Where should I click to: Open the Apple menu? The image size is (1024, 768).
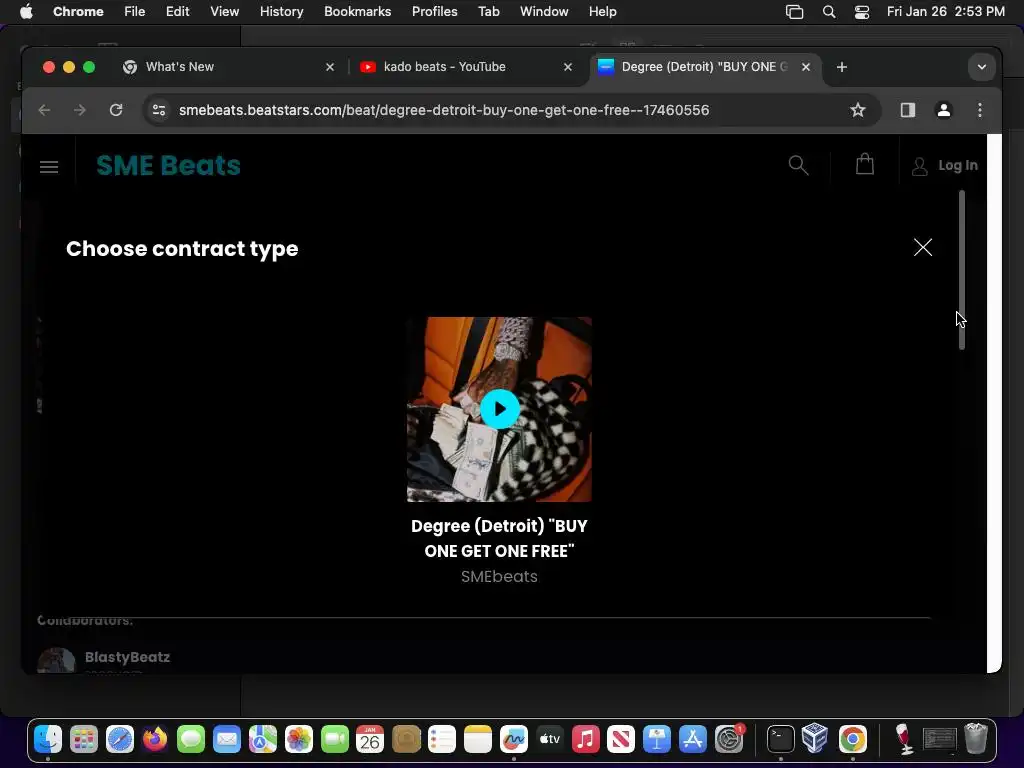(26, 11)
